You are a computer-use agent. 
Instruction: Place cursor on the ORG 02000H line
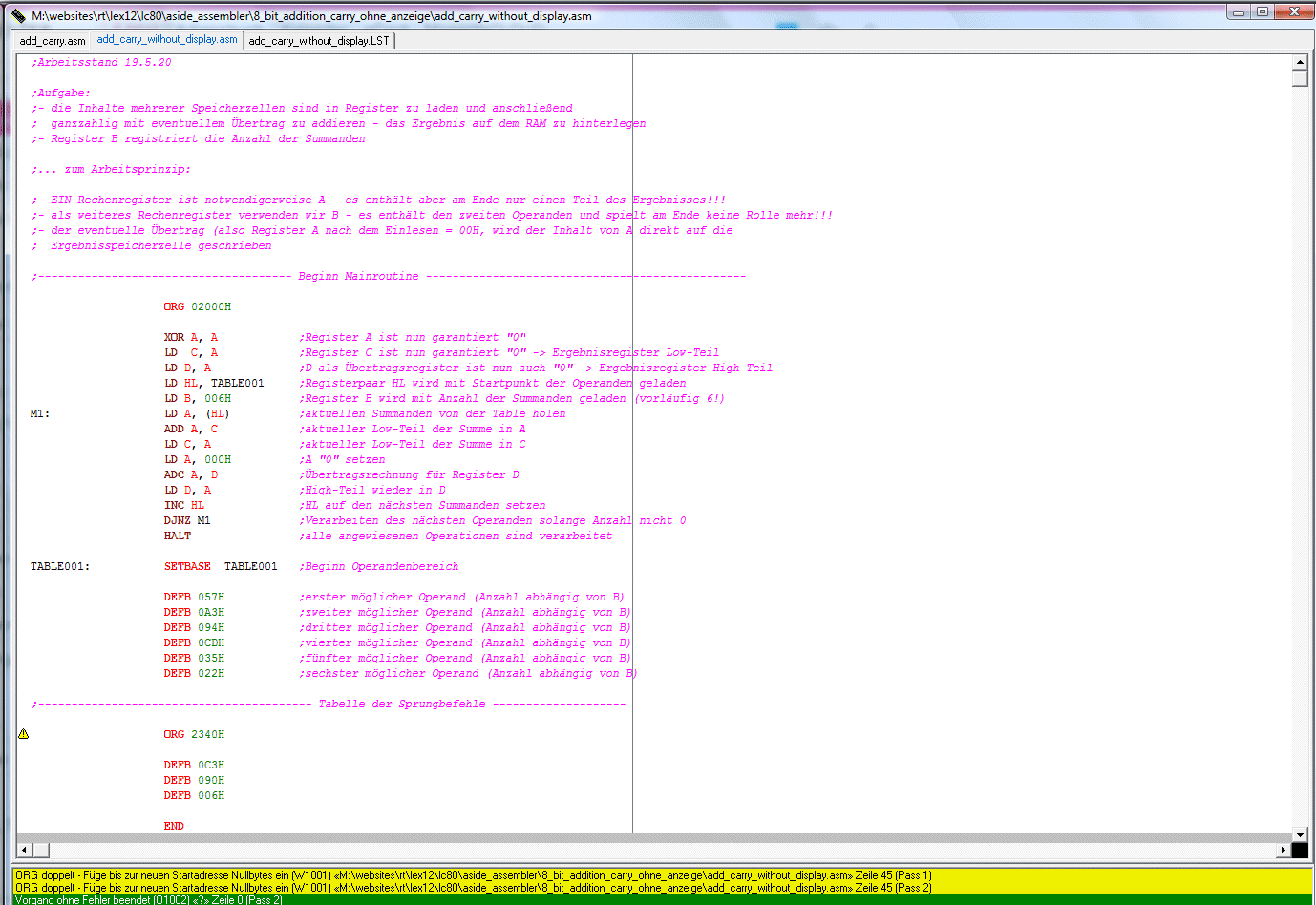[197, 307]
